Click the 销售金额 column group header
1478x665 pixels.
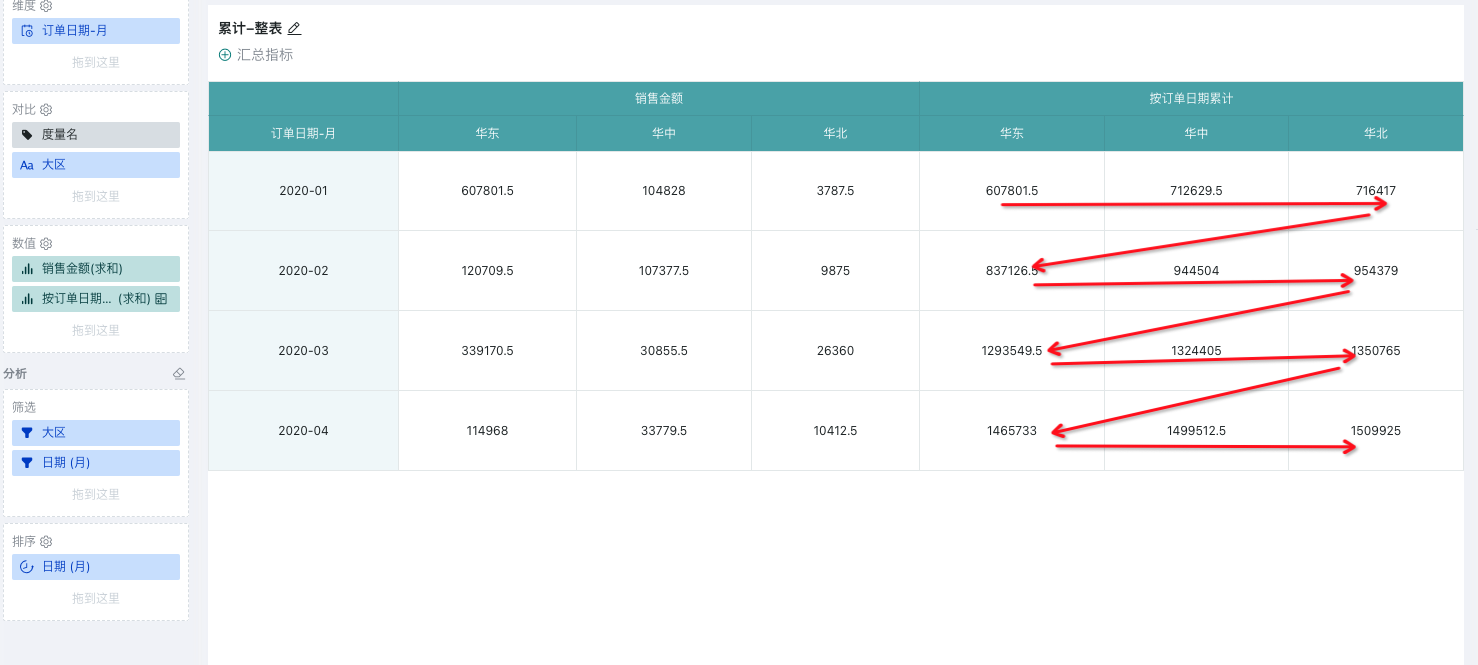[658, 99]
